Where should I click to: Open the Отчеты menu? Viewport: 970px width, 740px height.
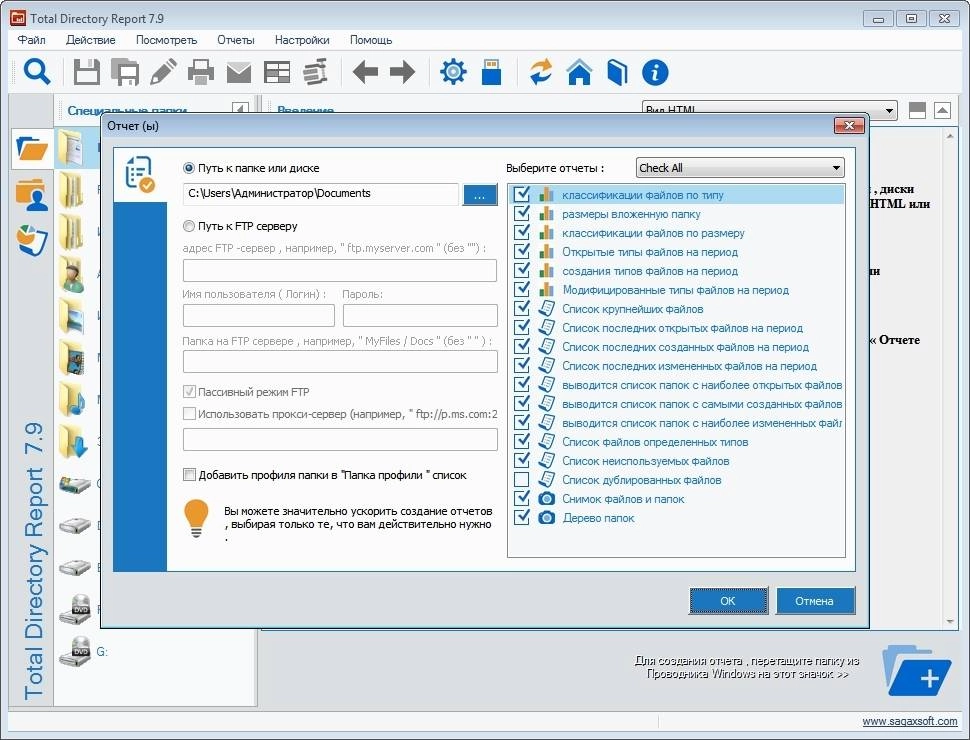point(236,40)
